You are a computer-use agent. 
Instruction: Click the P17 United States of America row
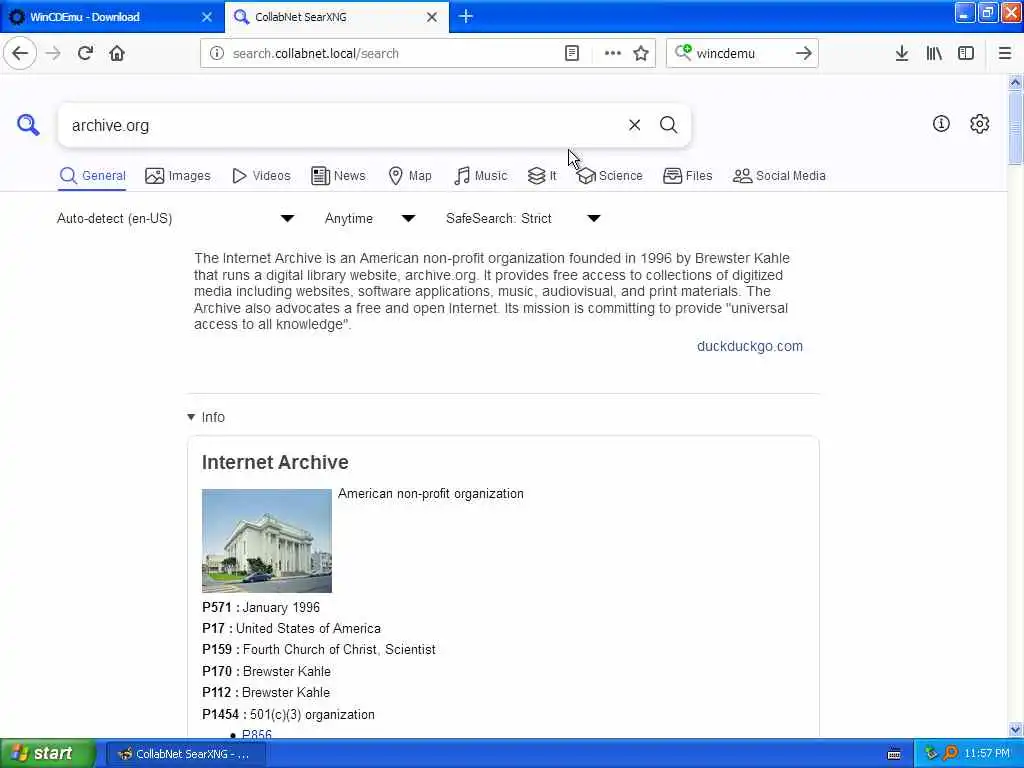[x=291, y=628]
